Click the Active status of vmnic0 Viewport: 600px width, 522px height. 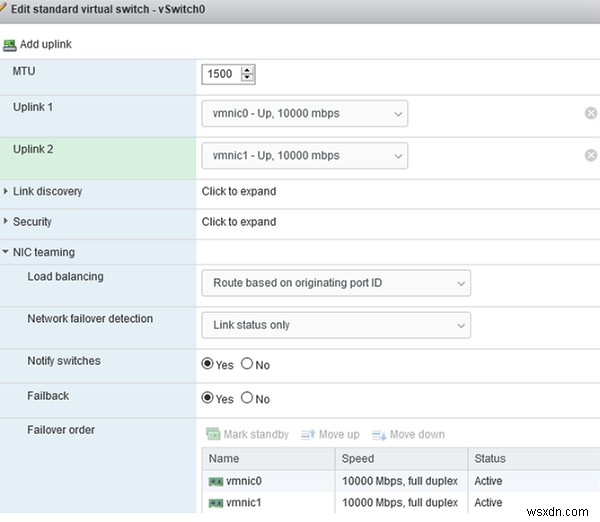tap(488, 481)
